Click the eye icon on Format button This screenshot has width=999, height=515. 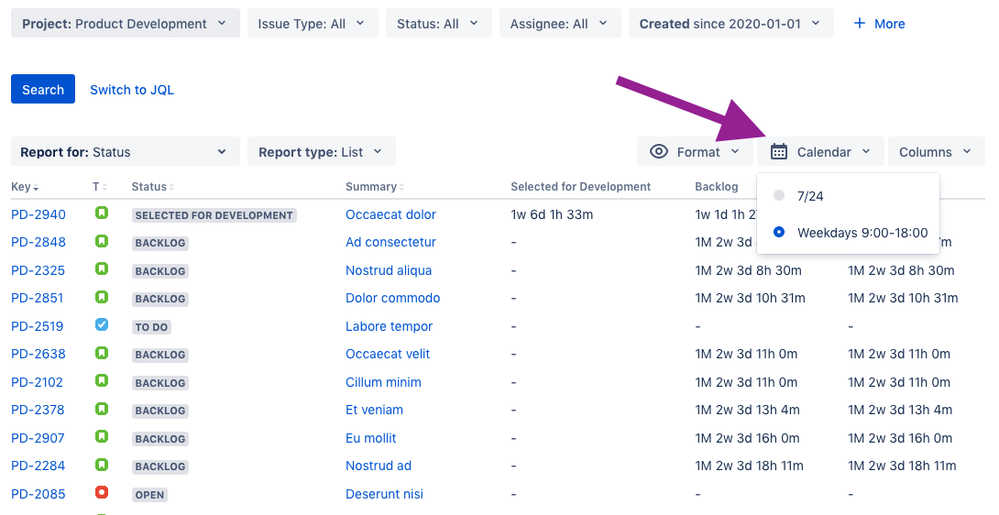click(659, 152)
